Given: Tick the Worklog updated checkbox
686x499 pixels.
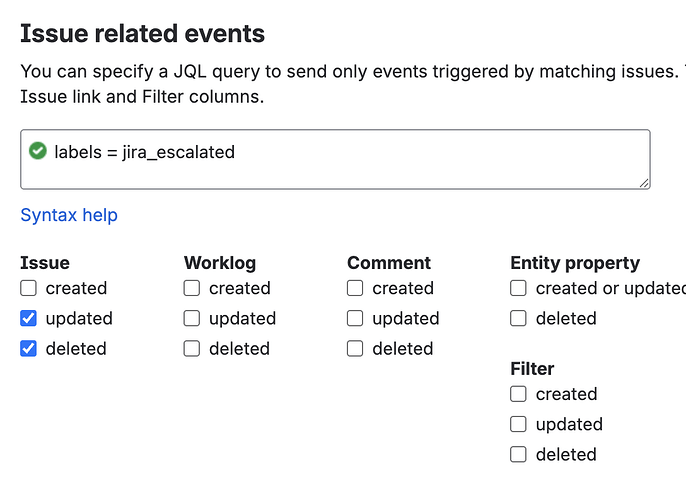Looking at the screenshot, I should [192, 318].
